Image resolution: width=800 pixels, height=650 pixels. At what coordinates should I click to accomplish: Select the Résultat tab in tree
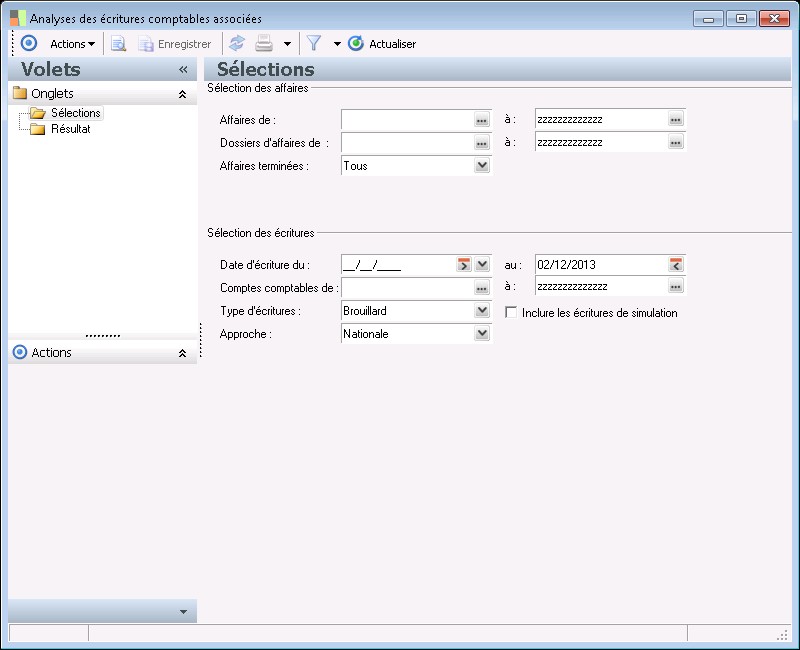71,129
